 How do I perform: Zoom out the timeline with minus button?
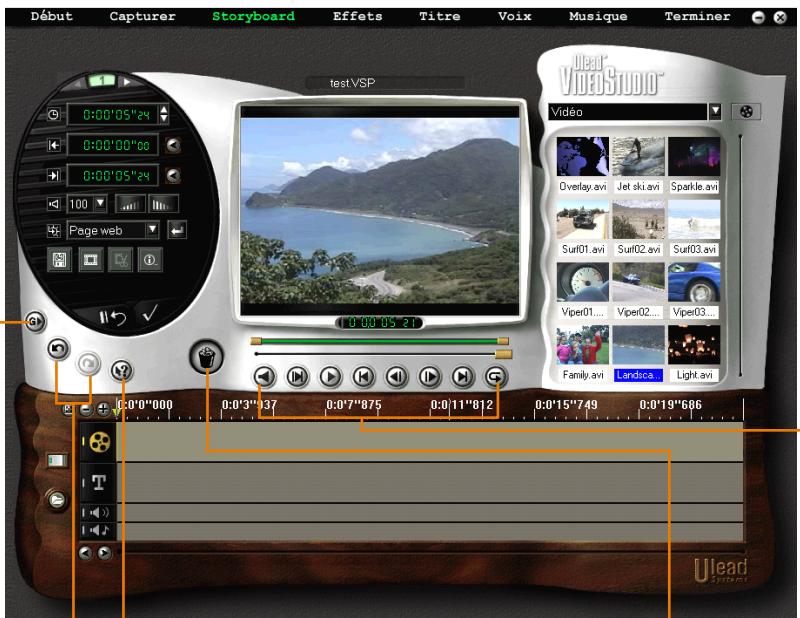[86, 409]
